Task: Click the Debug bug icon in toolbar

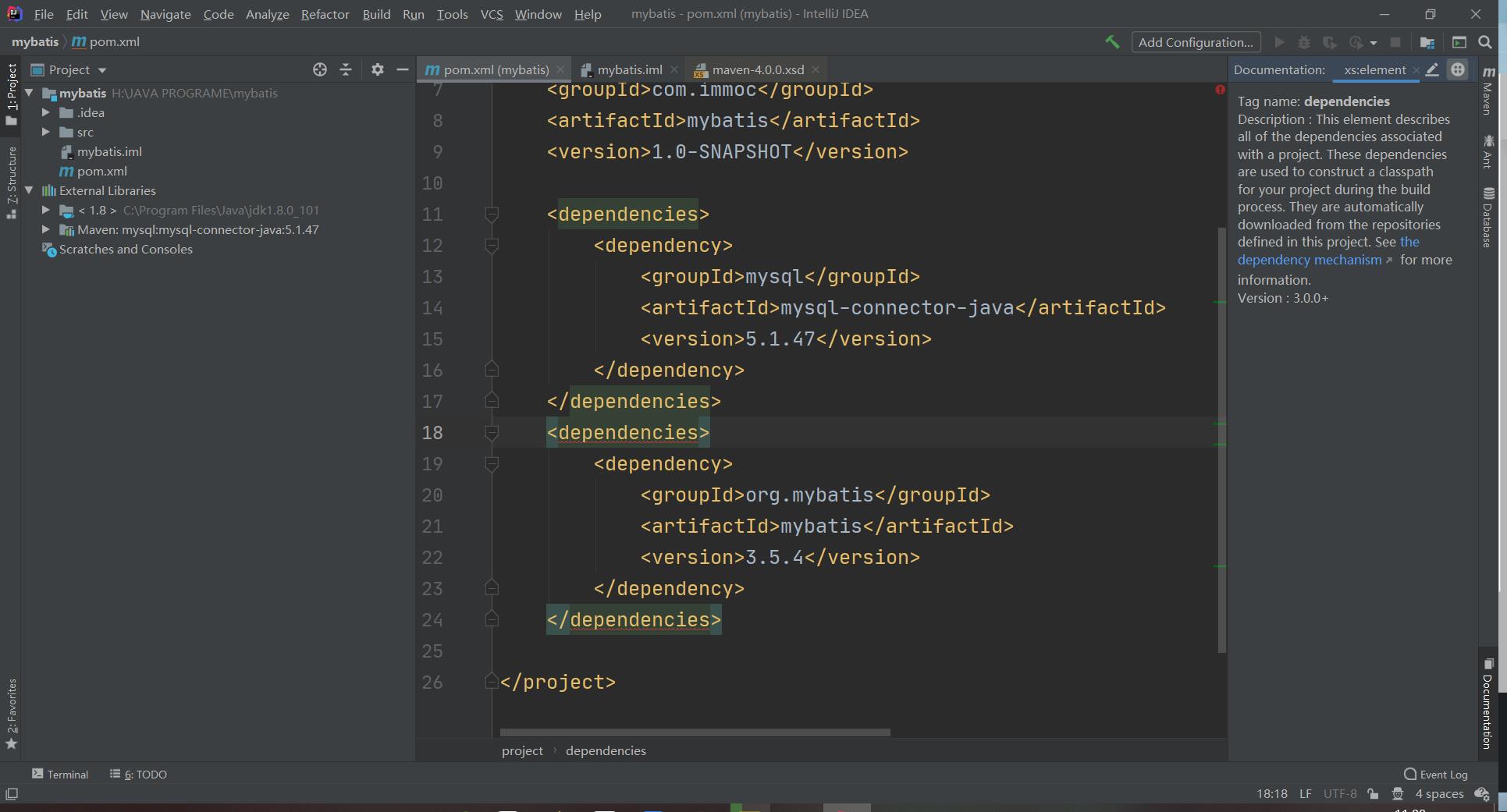Action: click(x=1304, y=42)
